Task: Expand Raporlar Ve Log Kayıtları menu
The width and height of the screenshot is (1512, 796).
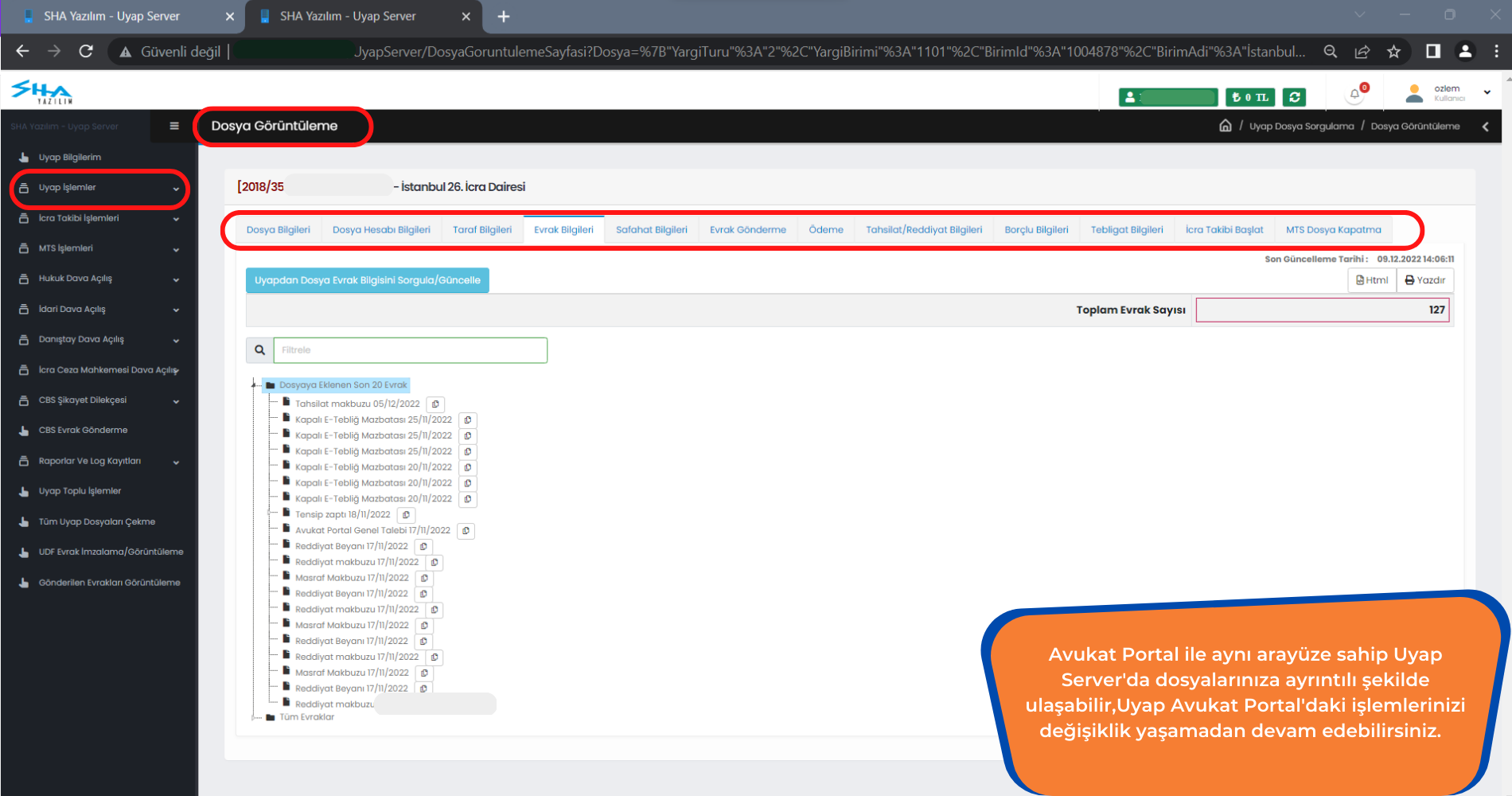Action: pos(99,461)
